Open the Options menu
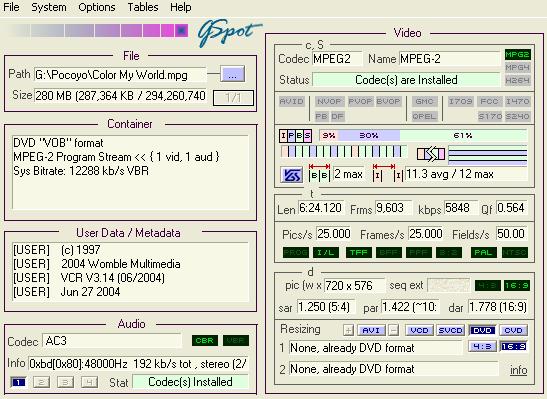The width and height of the screenshot is (547, 399). tap(97, 7)
